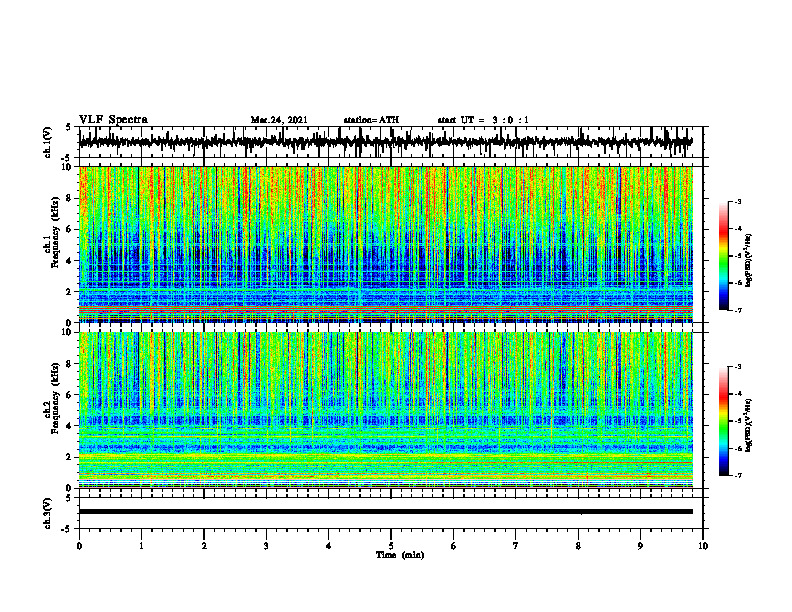The width and height of the screenshot is (792, 612).
Task: Click the ch.1 spectrogram panel
Action: [385, 244]
